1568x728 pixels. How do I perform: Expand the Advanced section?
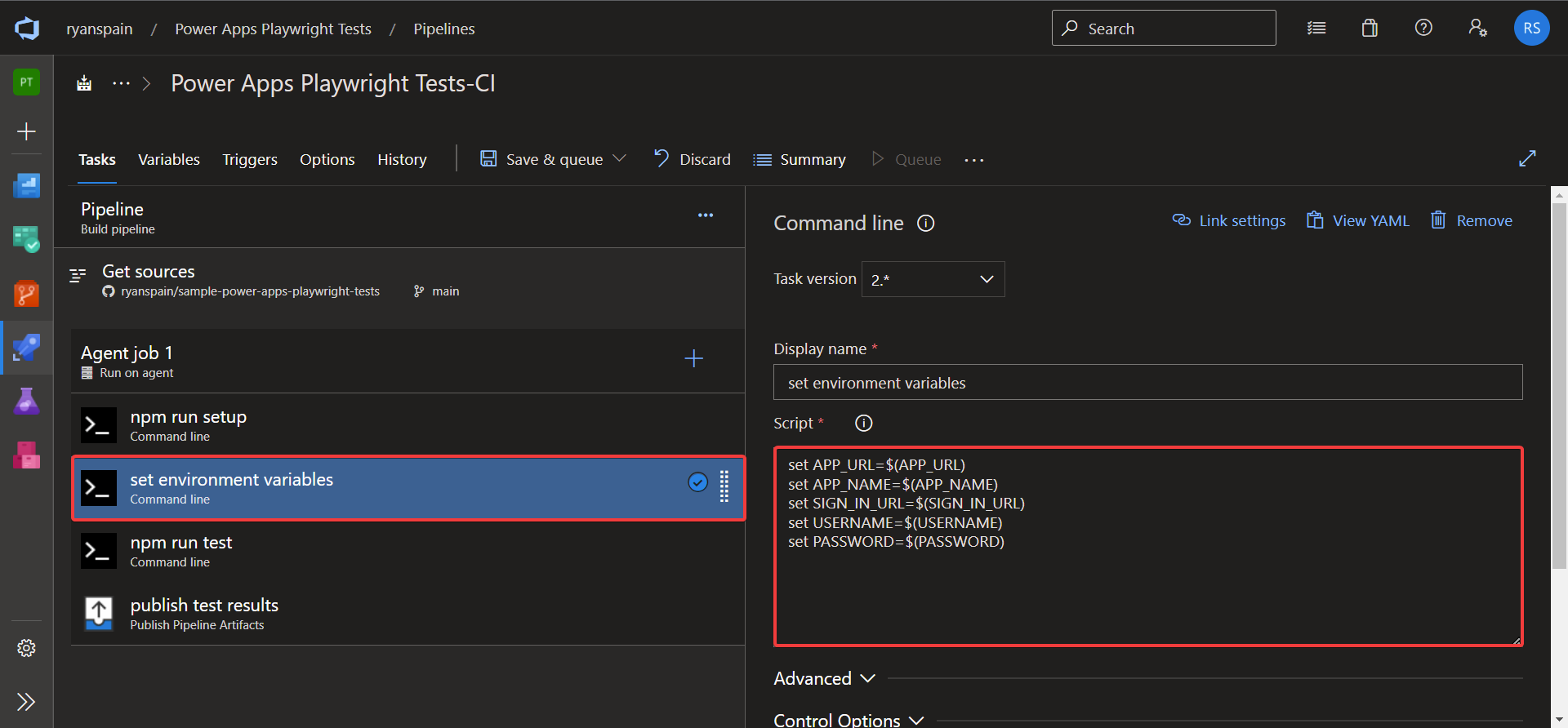(x=825, y=678)
